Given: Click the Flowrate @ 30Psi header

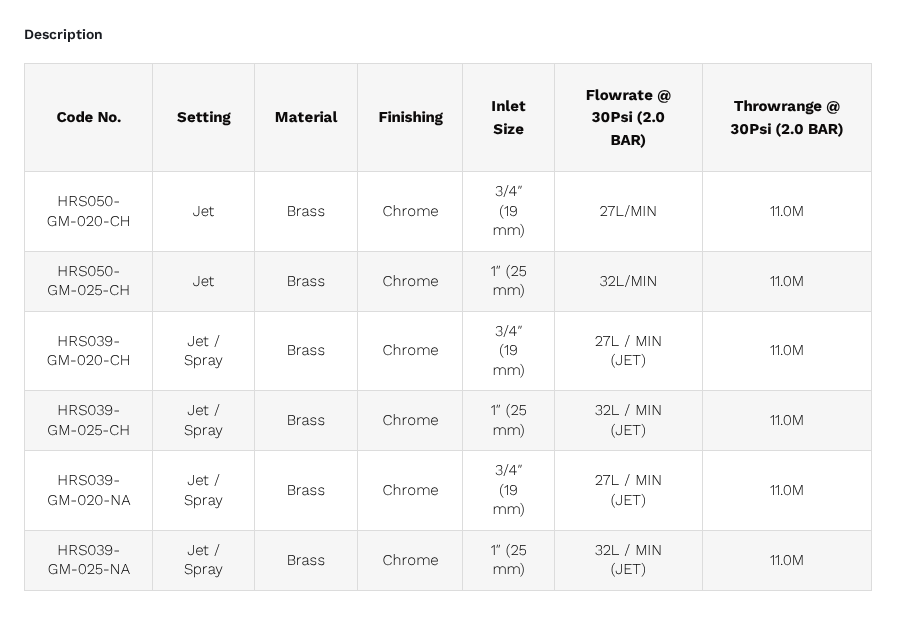Looking at the screenshot, I should (x=628, y=117).
